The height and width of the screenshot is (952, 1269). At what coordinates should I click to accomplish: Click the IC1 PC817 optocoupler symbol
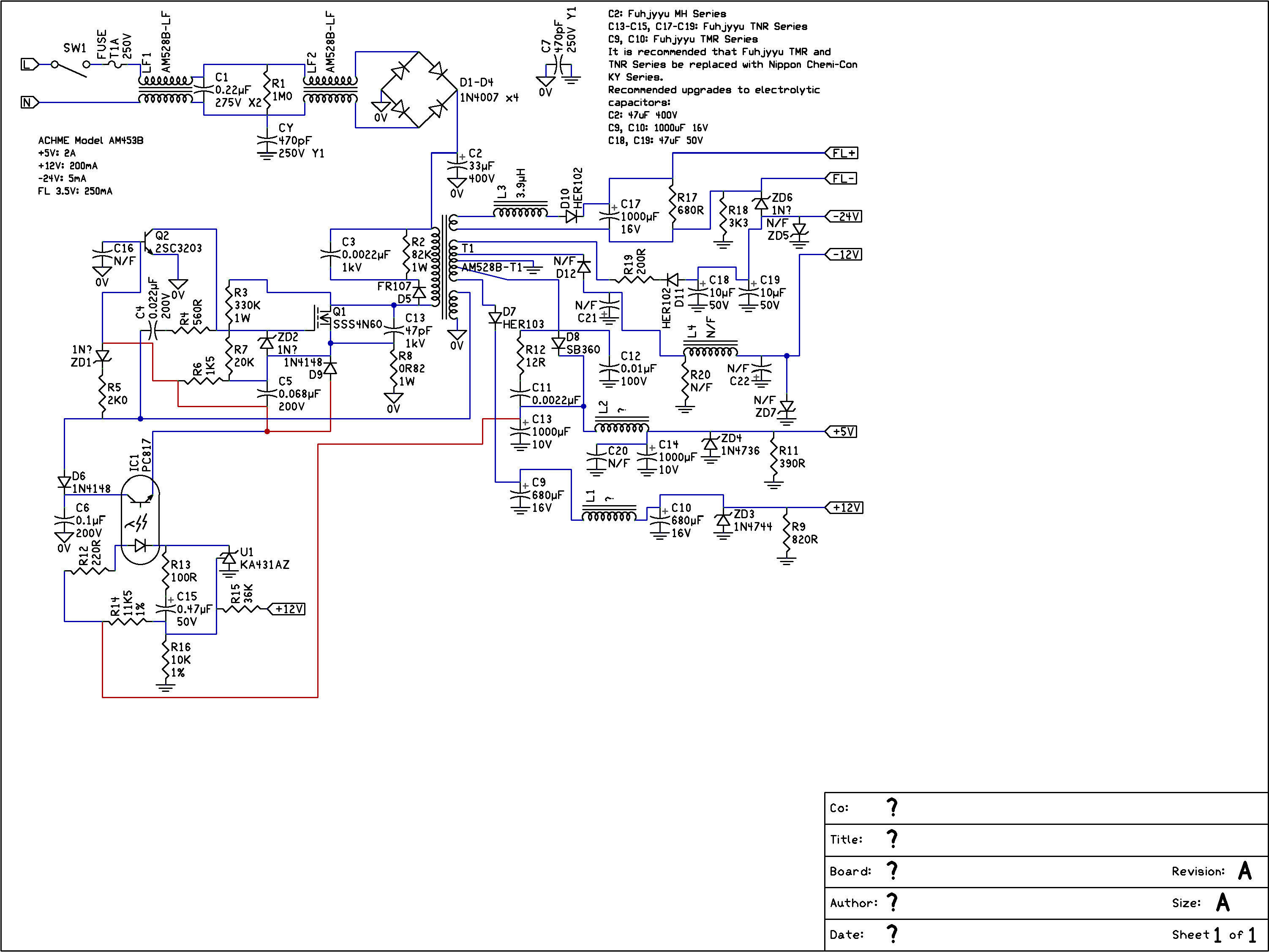140,520
